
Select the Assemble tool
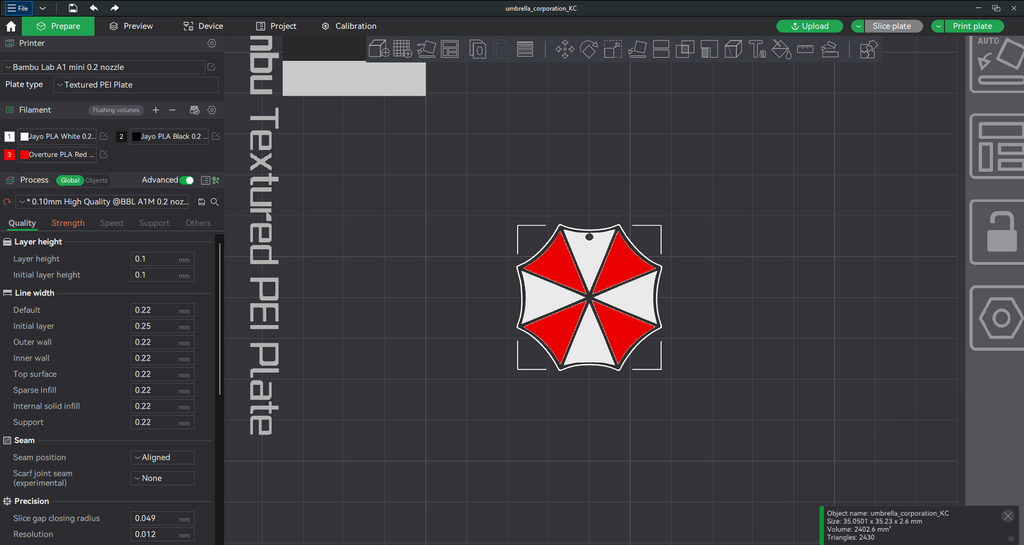pyautogui.click(x=829, y=49)
